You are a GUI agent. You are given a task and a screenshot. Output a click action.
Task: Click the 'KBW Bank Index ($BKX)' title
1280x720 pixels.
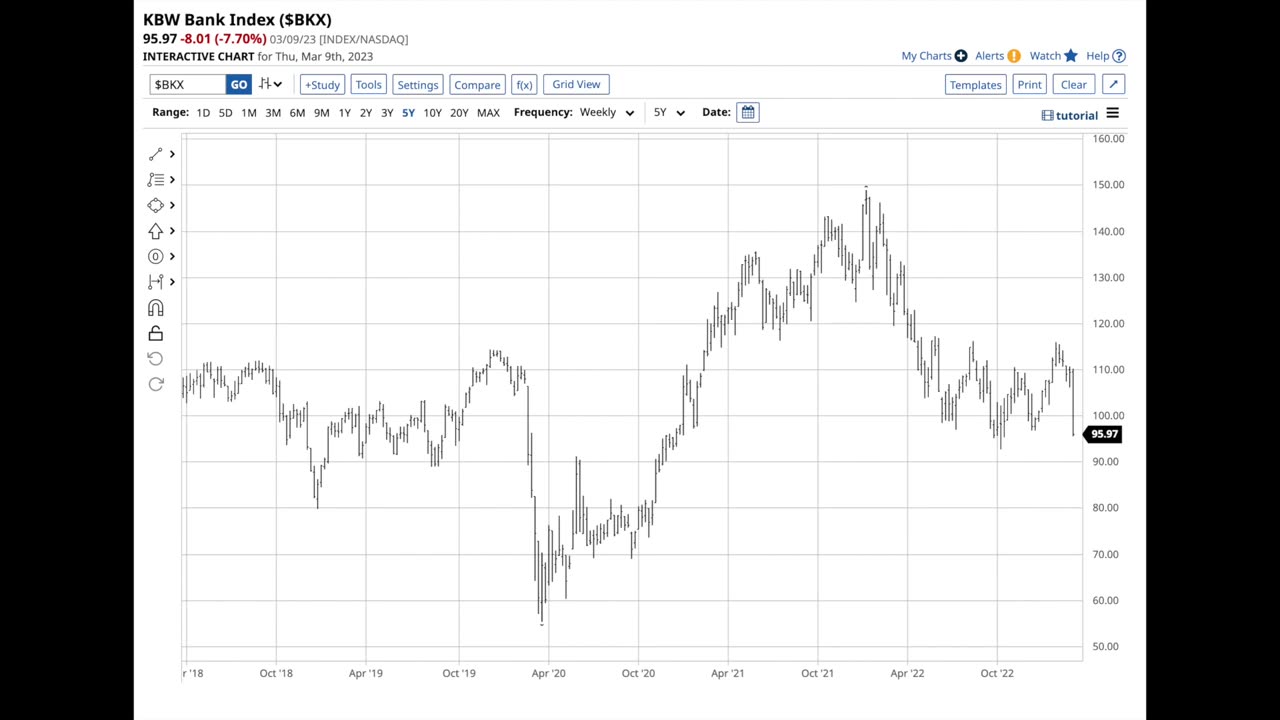pyautogui.click(x=237, y=19)
